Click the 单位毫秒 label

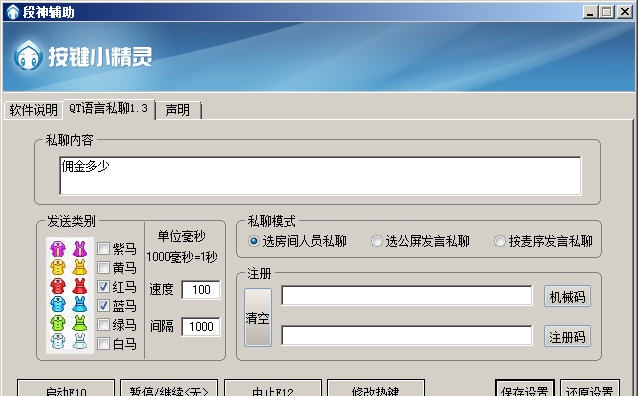181,236
